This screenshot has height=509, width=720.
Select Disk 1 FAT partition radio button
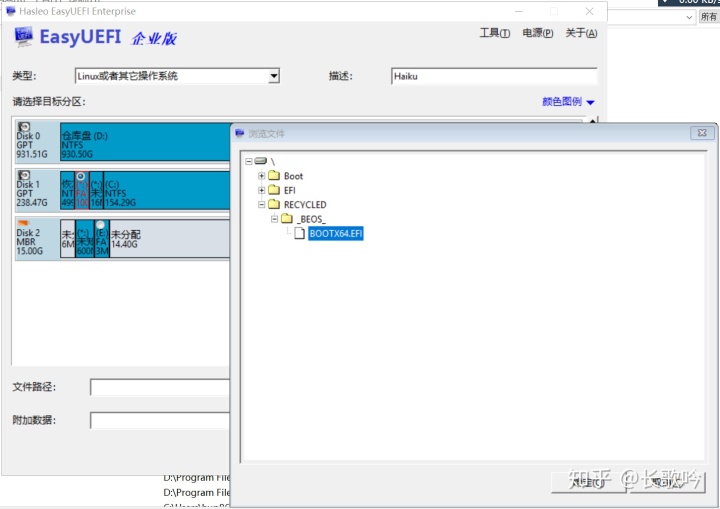point(81,176)
